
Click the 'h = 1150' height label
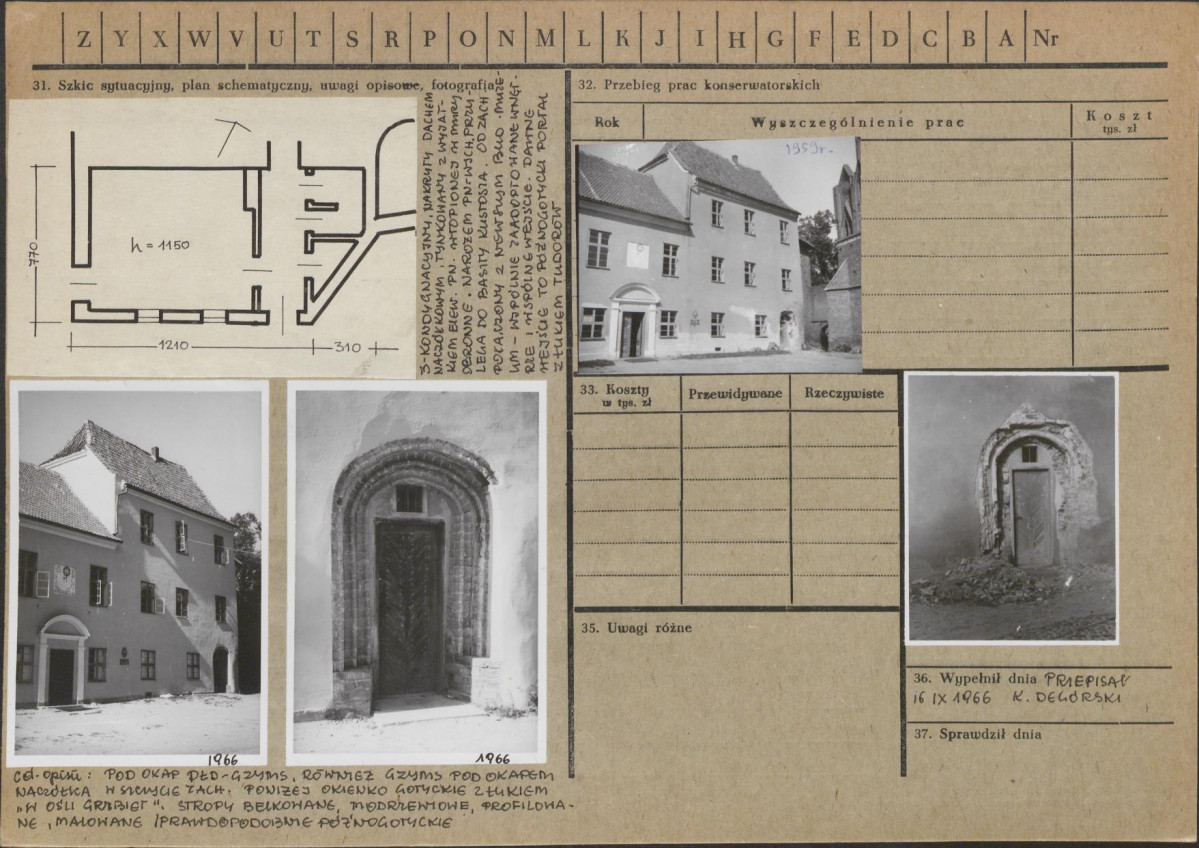tap(159, 244)
